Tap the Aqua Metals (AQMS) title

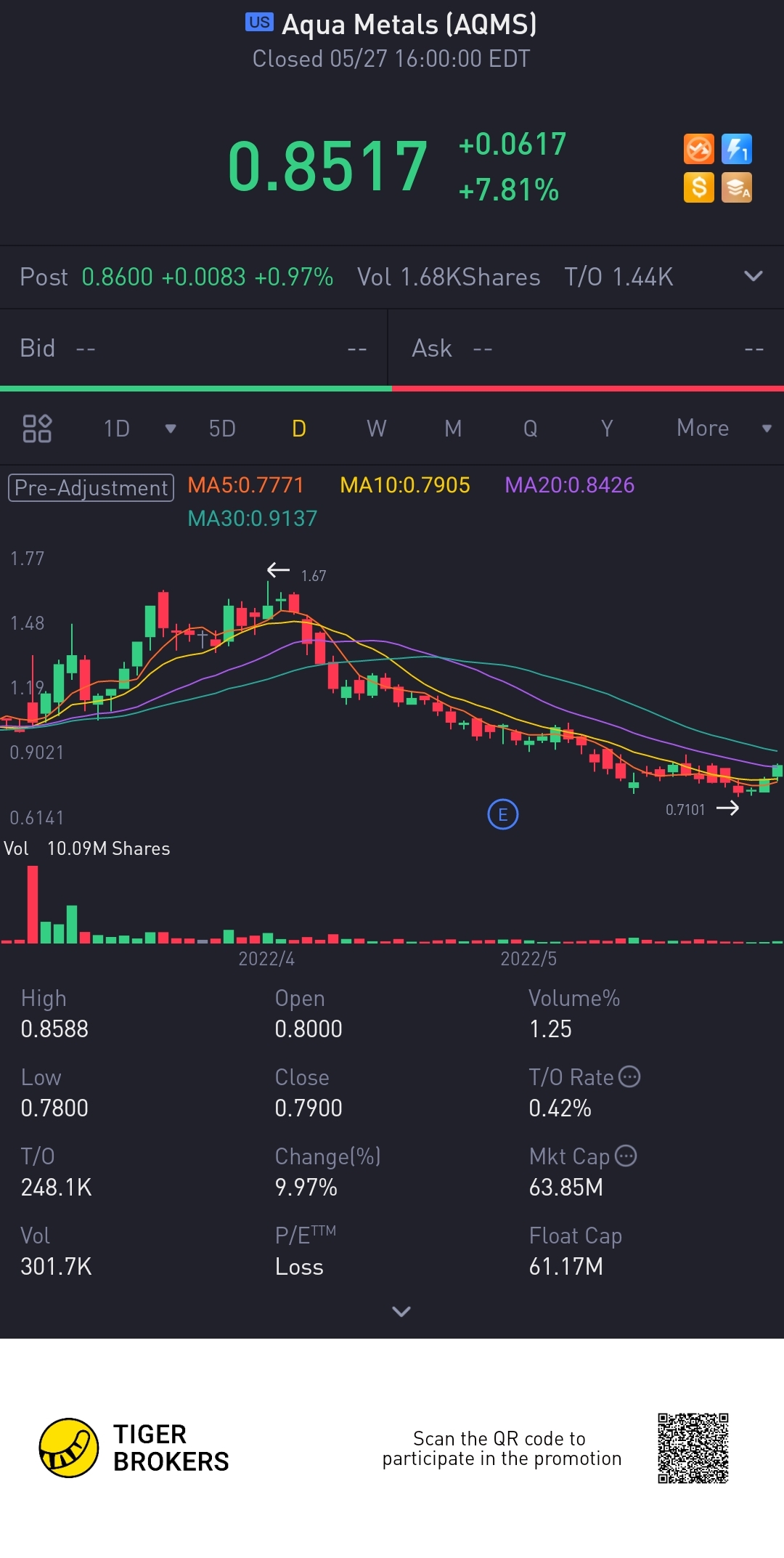point(409,25)
